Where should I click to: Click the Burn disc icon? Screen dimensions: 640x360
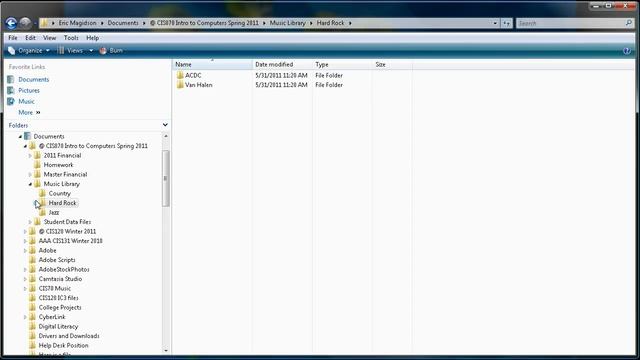103,51
